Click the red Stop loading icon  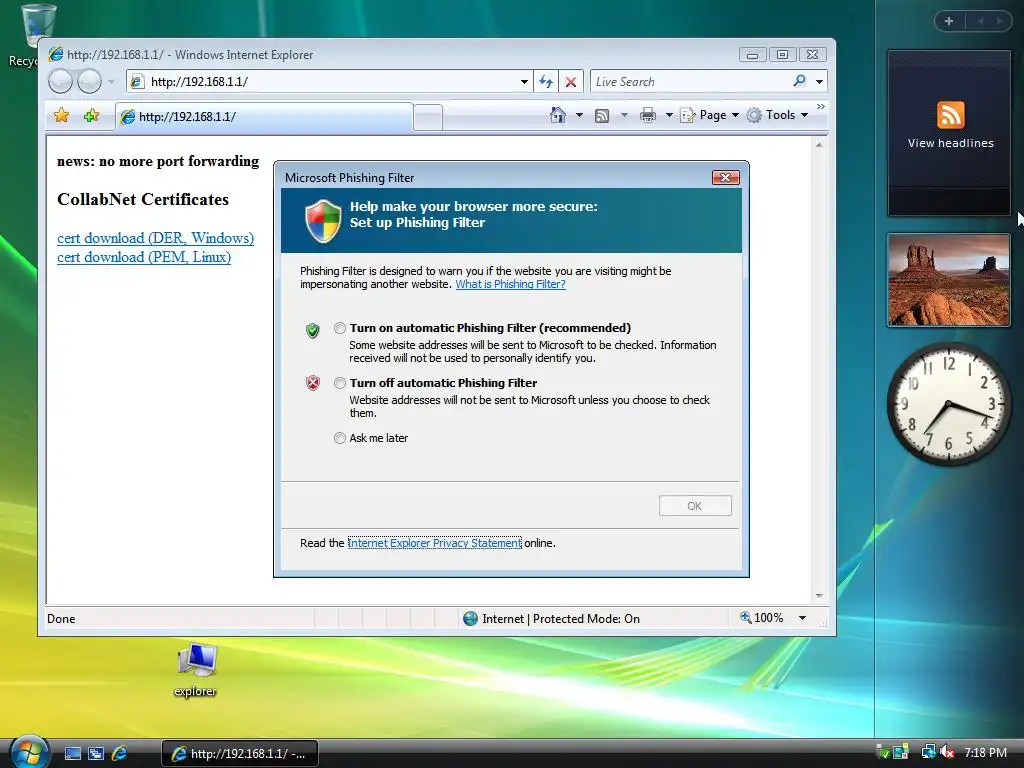click(x=571, y=82)
